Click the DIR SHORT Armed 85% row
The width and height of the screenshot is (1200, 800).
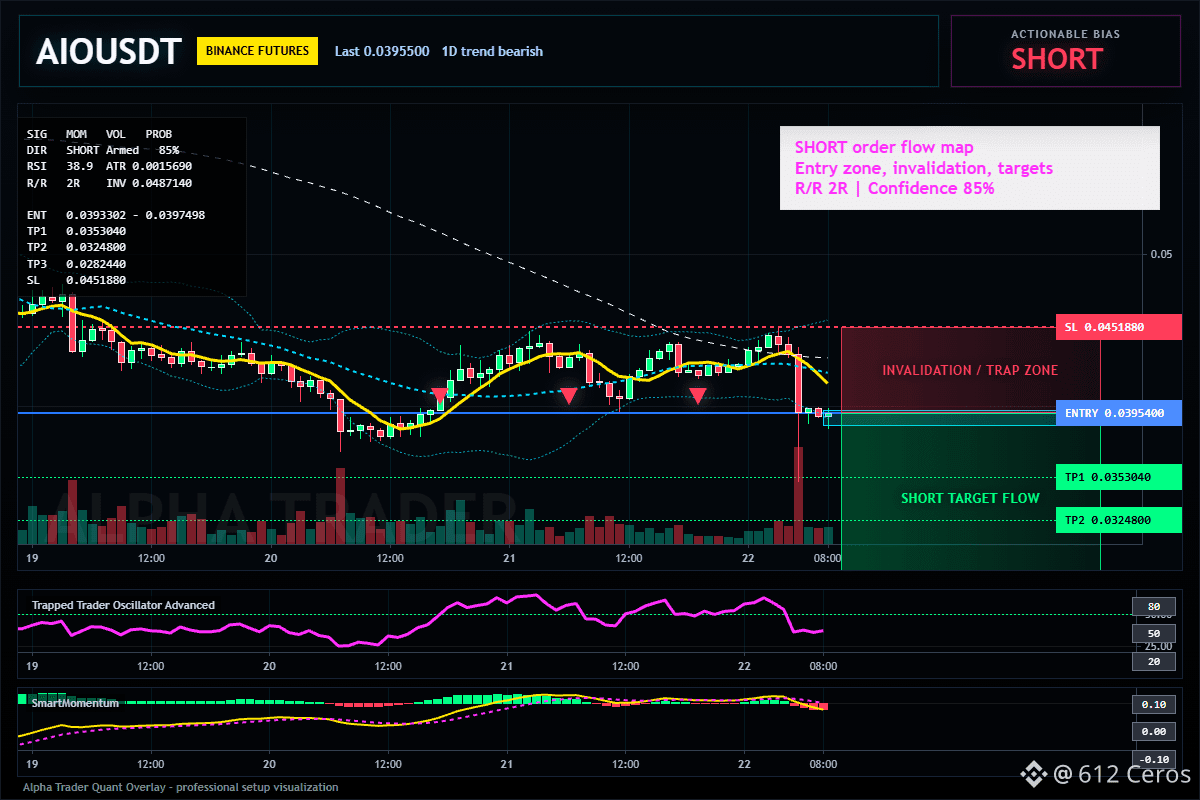coord(103,149)
